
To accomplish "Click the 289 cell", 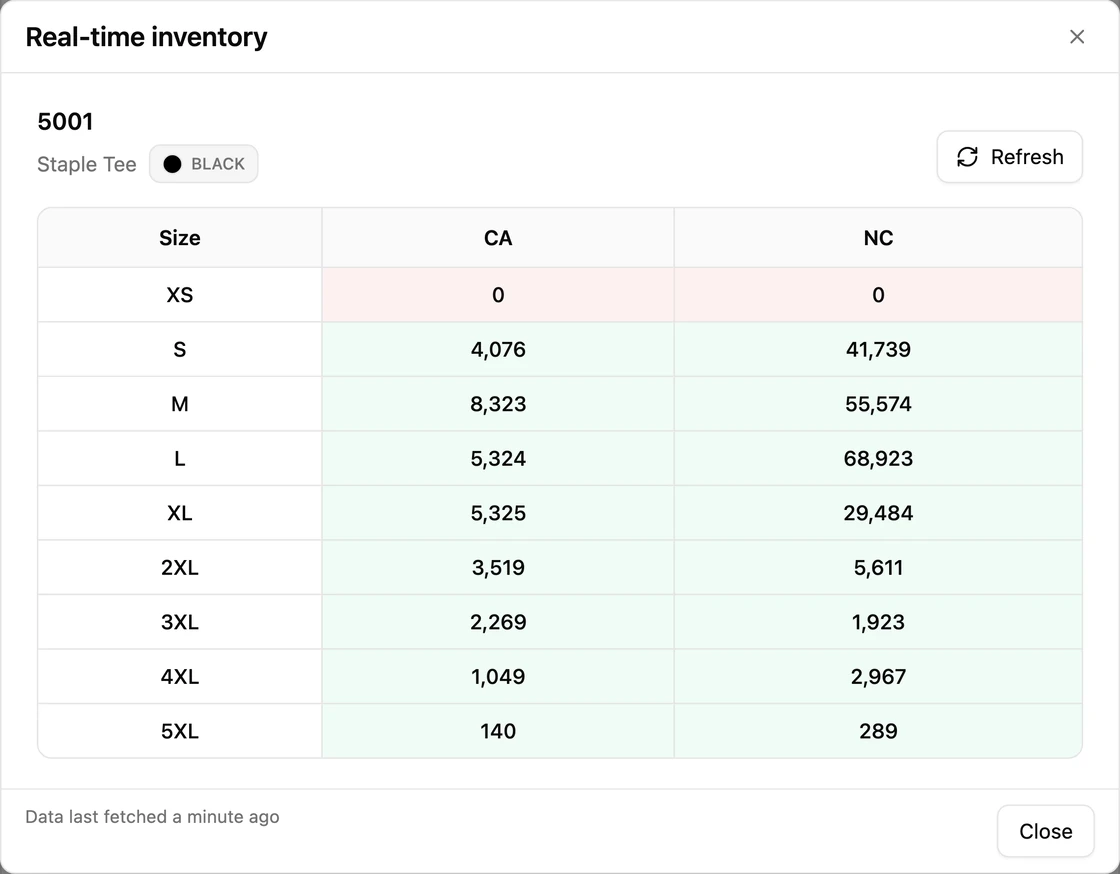I will pyautogui.click(x=878, y=731).
